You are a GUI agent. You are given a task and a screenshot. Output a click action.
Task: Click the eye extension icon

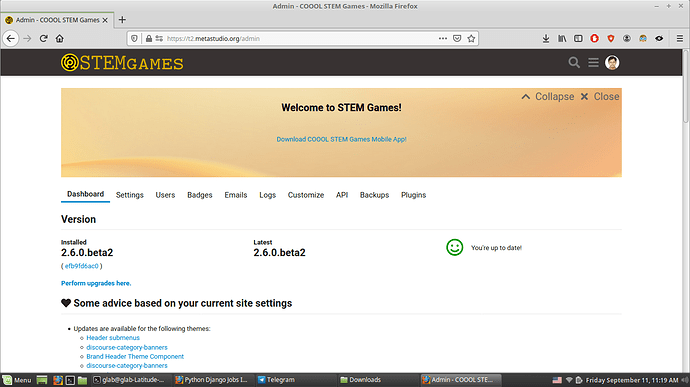659,39
